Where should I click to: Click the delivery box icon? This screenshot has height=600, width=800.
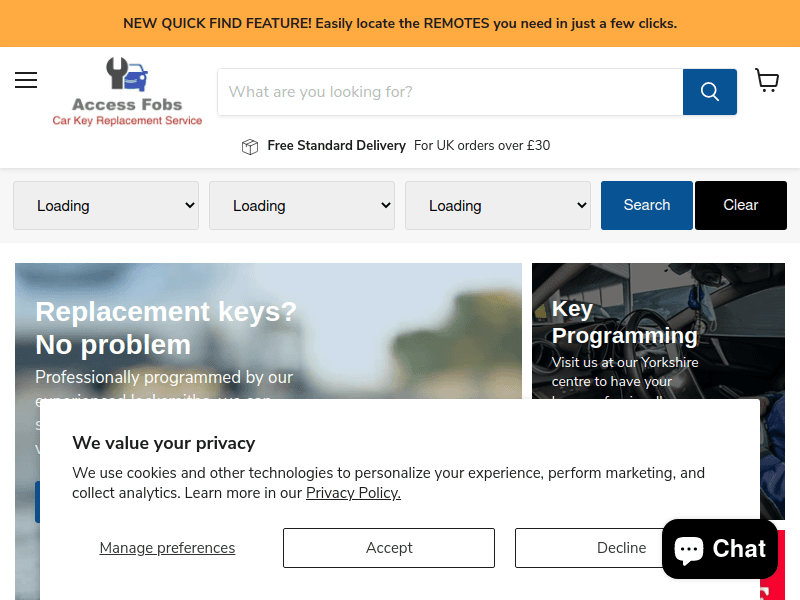coord(250,146)
